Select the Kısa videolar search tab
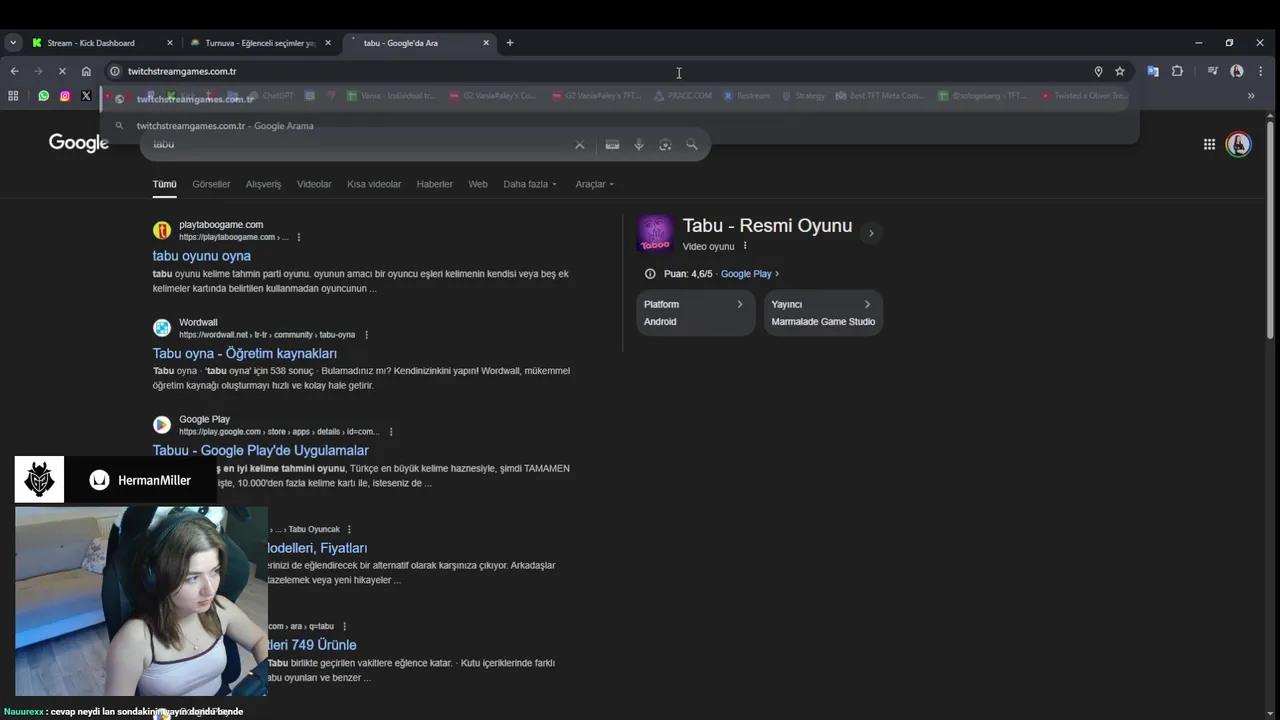This screenshot has width=1280, height=720. click(x=374, y=184)
